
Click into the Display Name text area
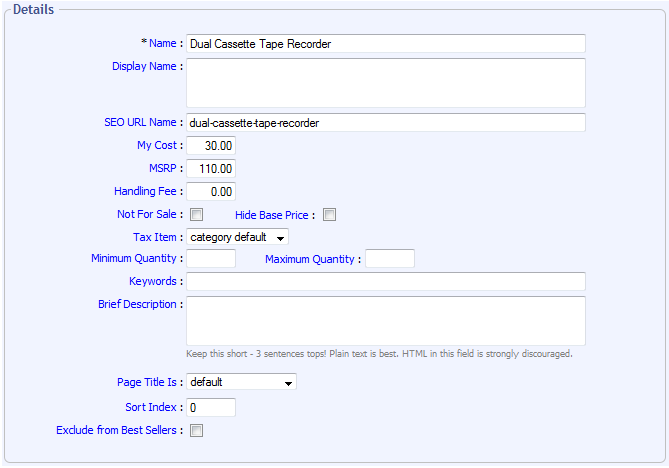385,83
